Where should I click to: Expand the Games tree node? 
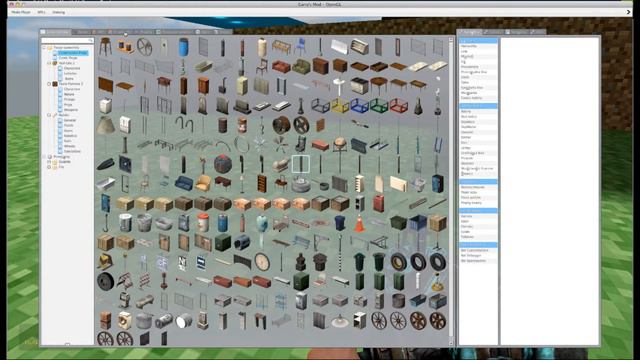pyautogui.click(x=49, y=162)
